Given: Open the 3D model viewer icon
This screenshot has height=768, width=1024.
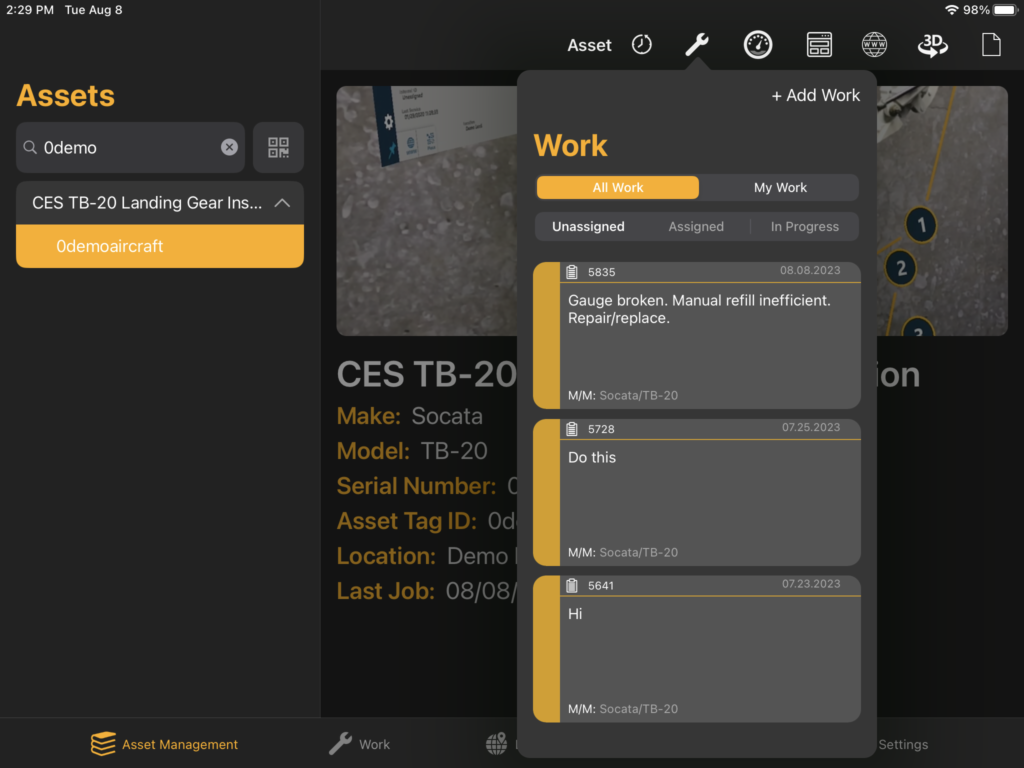Looking at the screenshot, I should tap(932, 44).
